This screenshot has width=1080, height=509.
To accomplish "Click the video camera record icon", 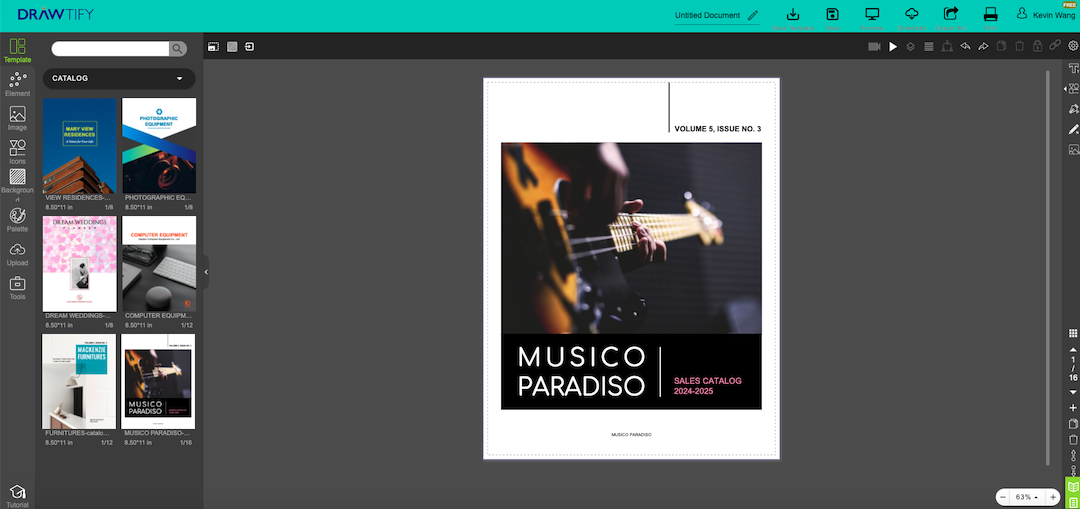I will coord(874,47).
